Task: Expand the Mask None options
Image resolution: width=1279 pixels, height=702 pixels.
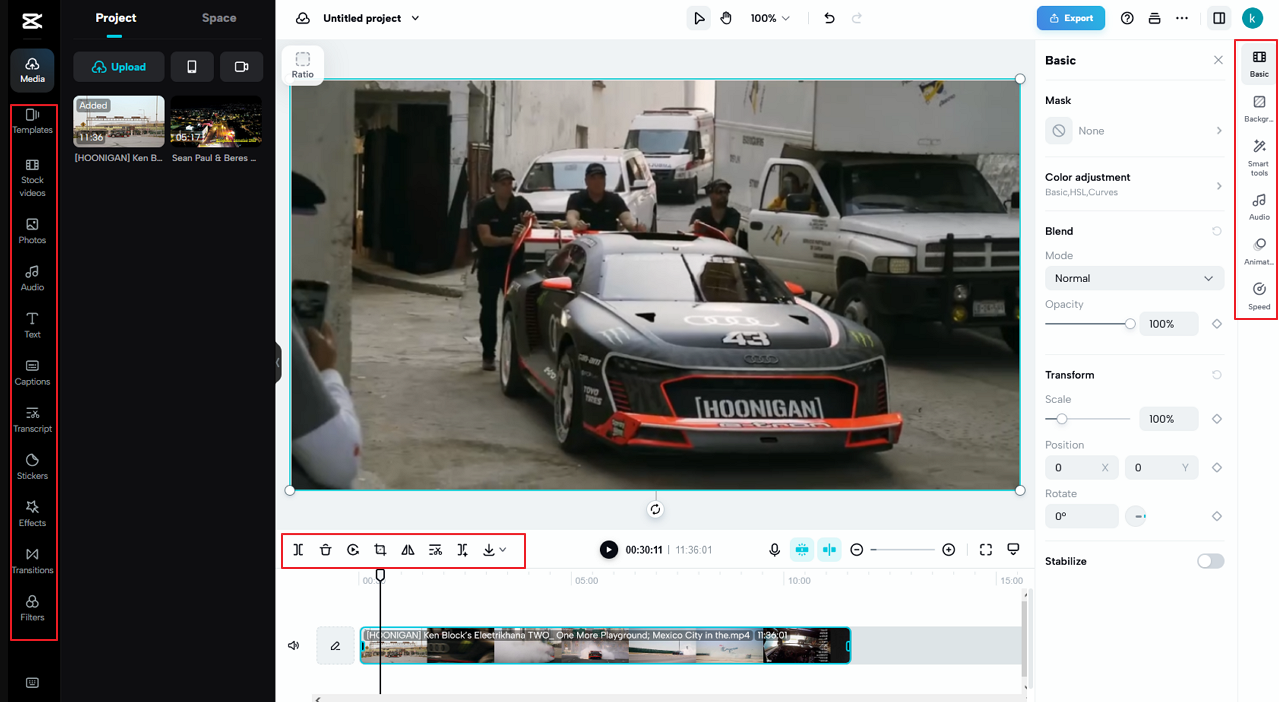Action: click(1134, 131)
